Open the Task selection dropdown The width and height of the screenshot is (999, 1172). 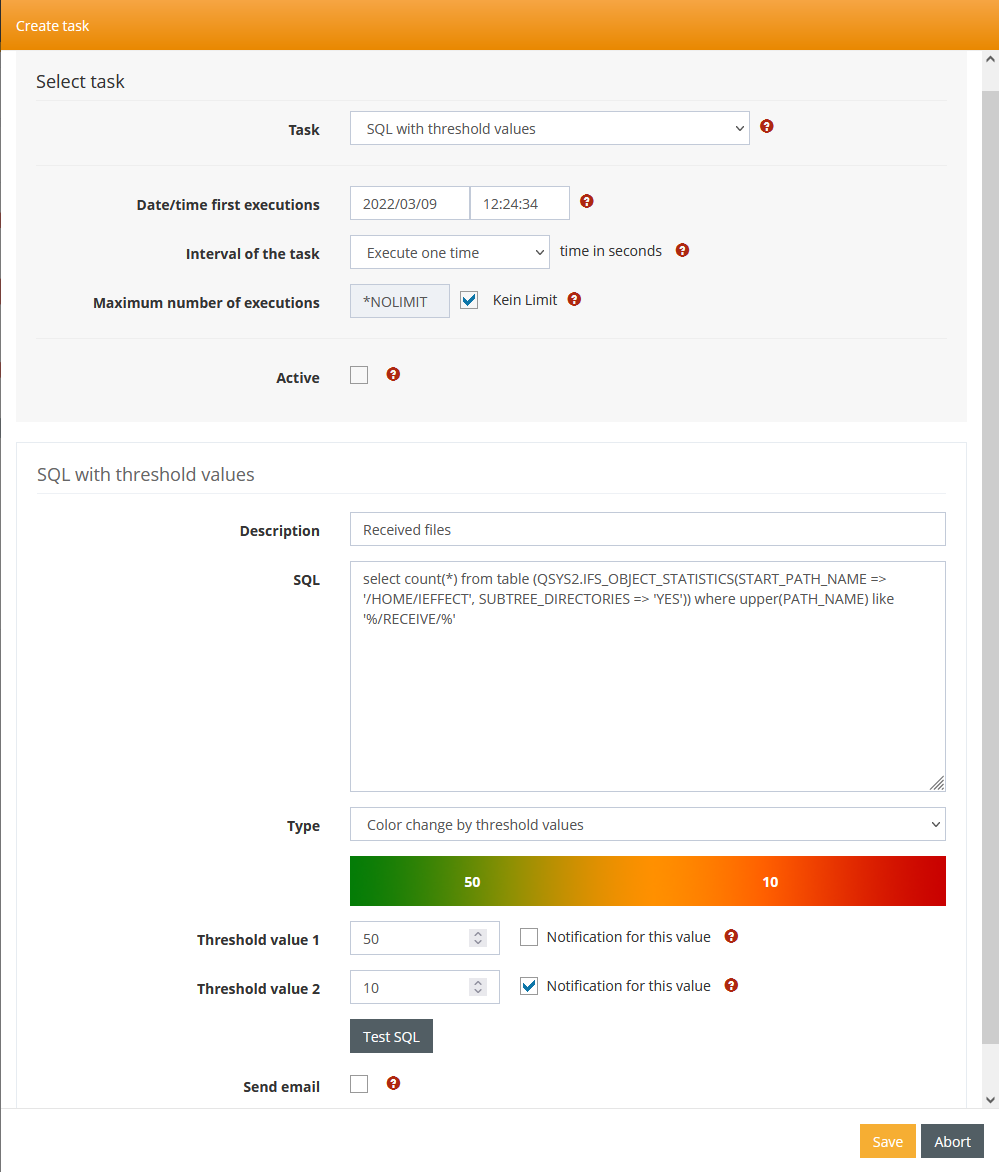pyautogui.click(x=549, y=128)
